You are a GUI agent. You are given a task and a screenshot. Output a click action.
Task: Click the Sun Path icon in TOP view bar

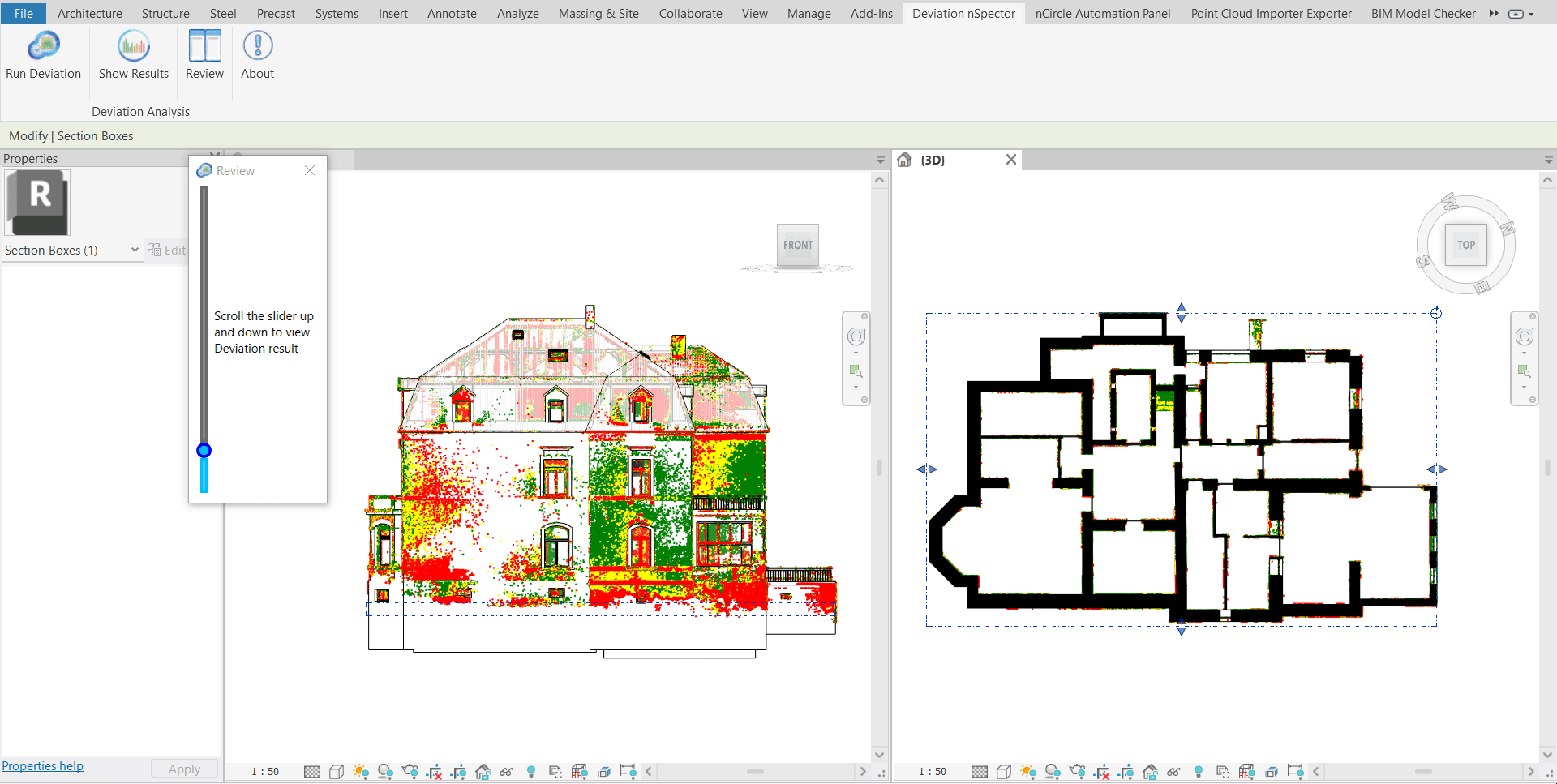click(1028, 772)
